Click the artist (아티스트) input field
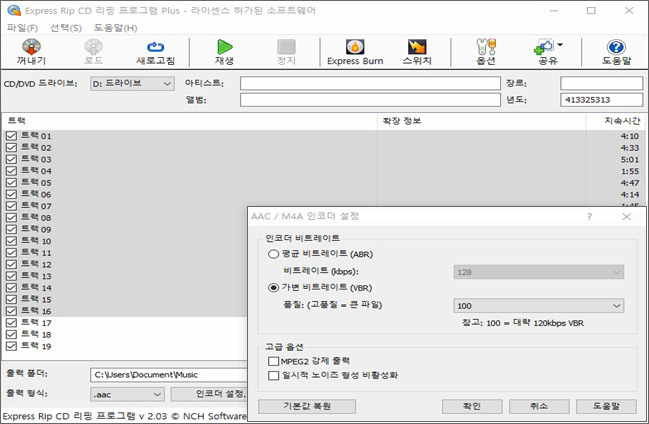This screenshot has width=649, height=424. [x=370, y=83]
